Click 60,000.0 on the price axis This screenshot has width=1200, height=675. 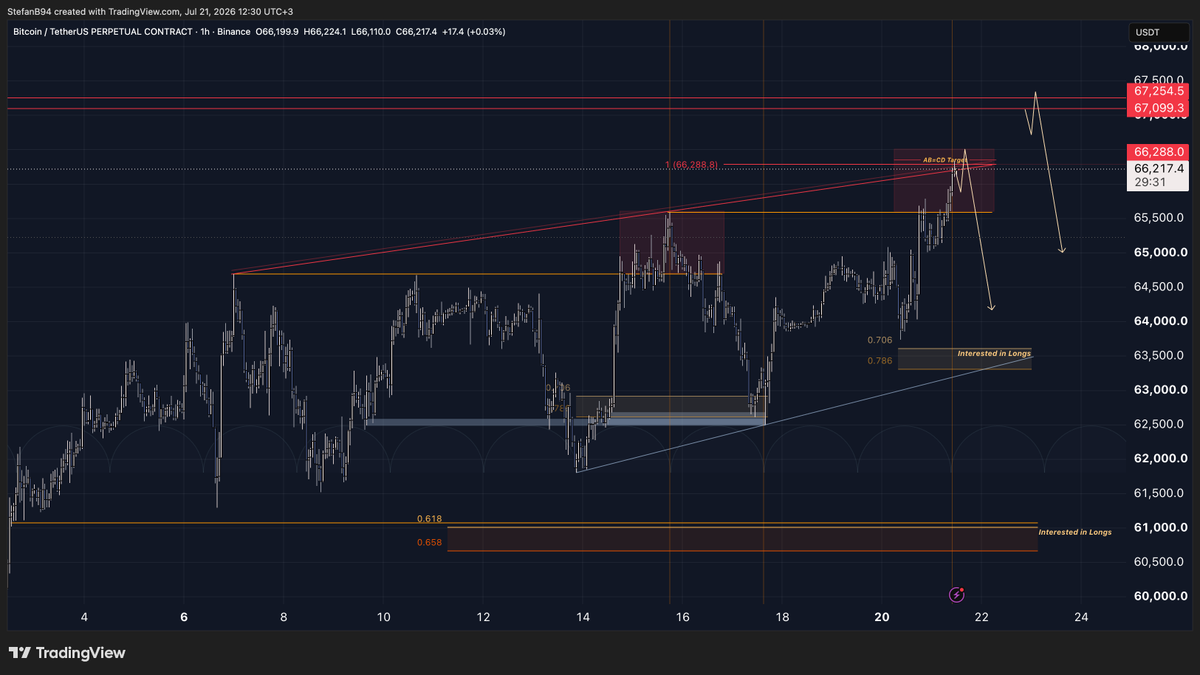[1161, 596]
